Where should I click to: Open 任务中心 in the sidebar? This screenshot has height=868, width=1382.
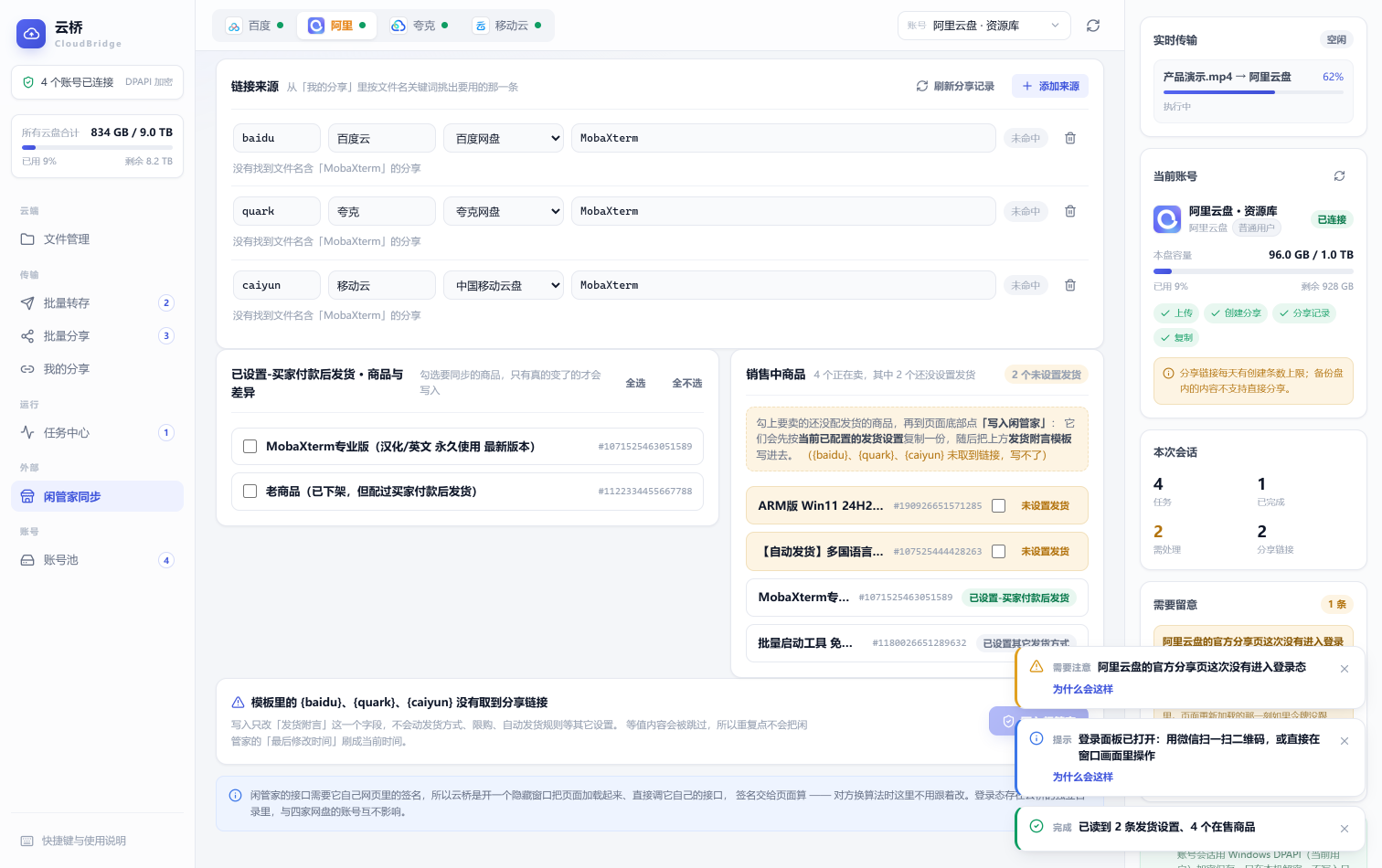pyautogui.click(x=97, y=433)
